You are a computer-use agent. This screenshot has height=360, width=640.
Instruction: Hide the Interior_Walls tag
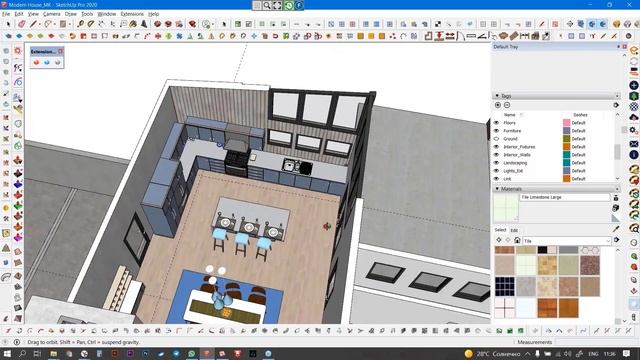496,155
